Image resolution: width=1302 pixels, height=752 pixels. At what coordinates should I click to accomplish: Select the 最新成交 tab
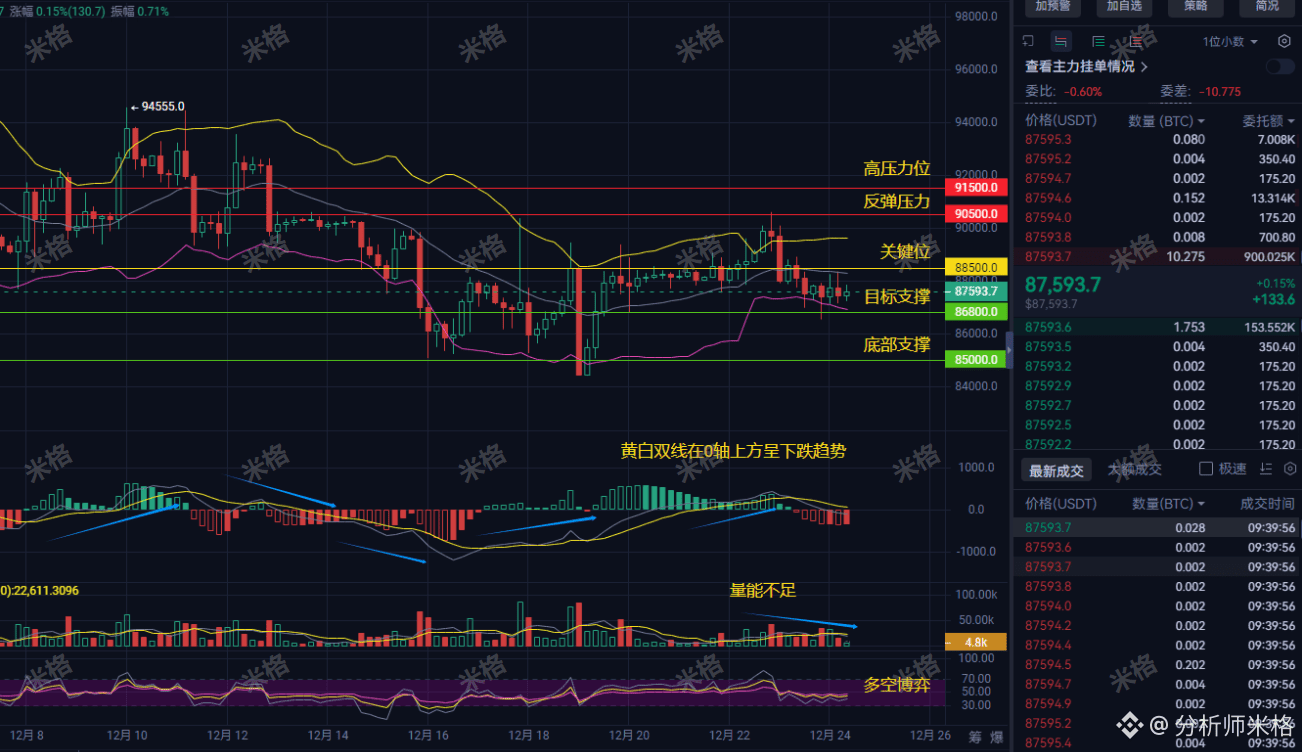click(x=1056, y=469)
